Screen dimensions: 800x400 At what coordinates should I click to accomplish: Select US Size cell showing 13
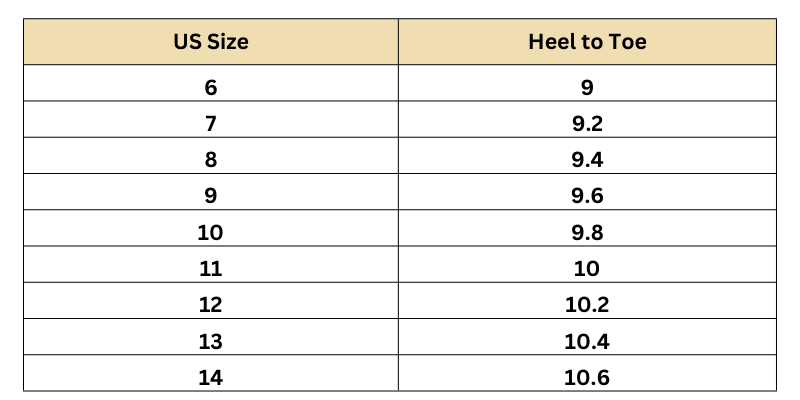point(210,342)
